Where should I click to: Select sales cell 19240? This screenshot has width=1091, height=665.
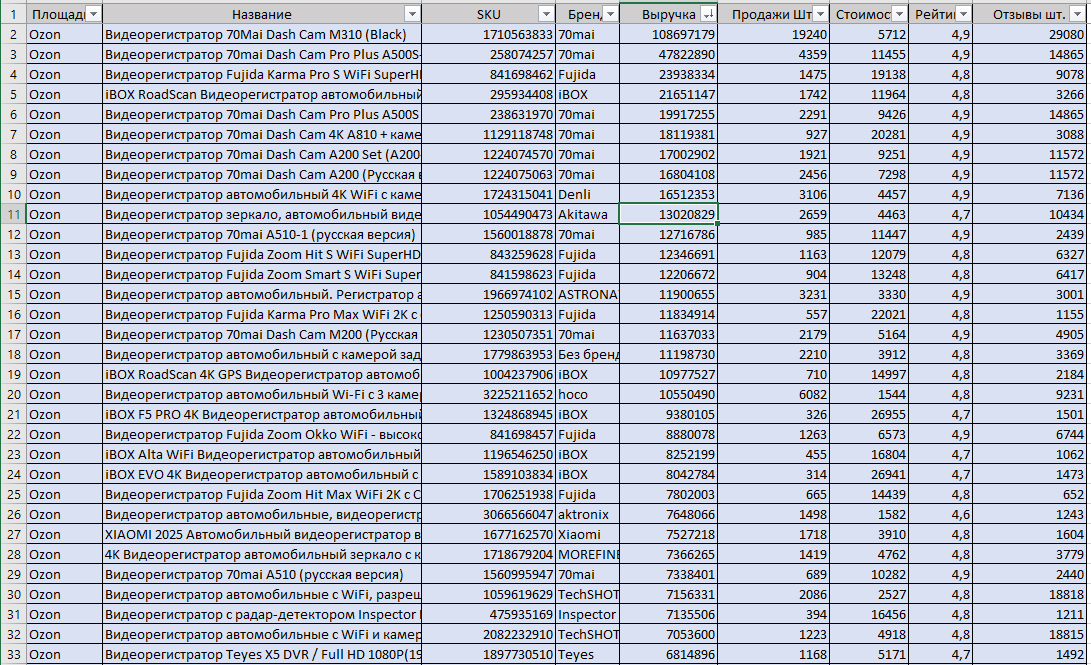coord(773,34)
